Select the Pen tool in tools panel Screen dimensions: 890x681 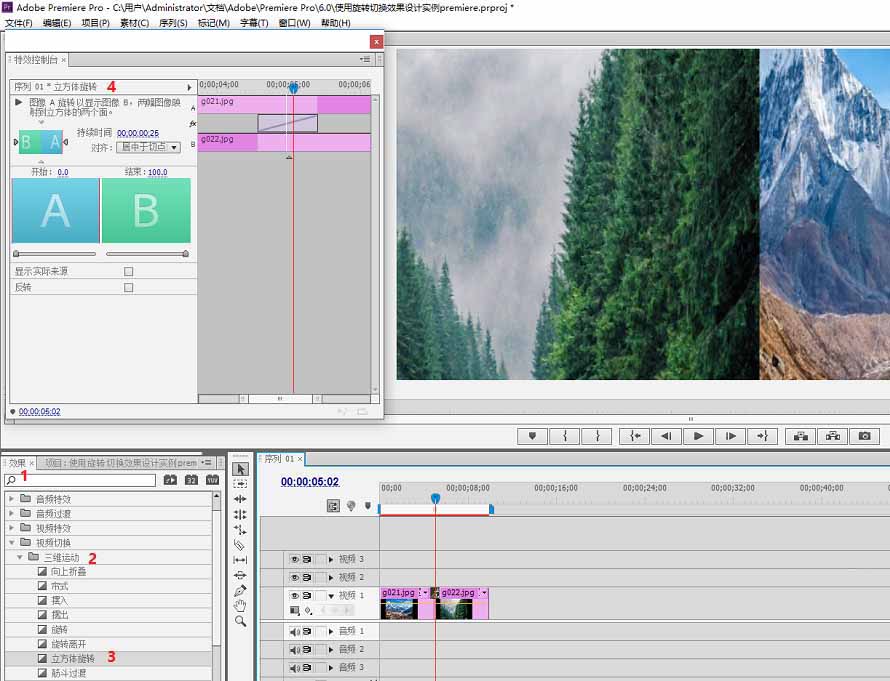(x=240, y=591)
